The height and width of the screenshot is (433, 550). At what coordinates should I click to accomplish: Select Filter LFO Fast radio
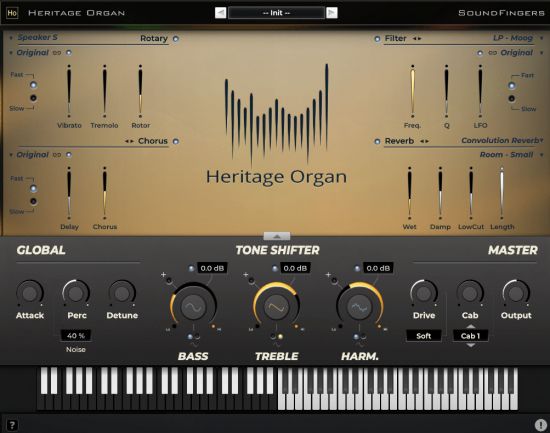[x=511, y=86]
